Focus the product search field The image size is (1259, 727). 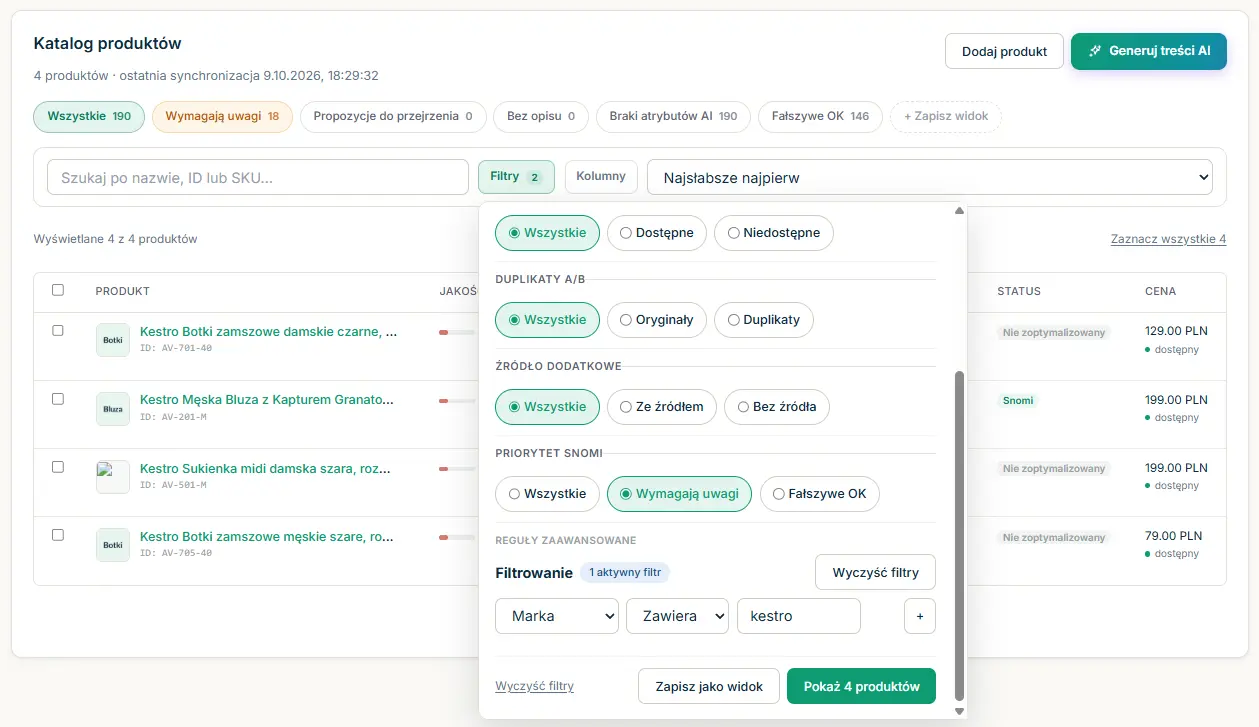(x=258, y=177)
